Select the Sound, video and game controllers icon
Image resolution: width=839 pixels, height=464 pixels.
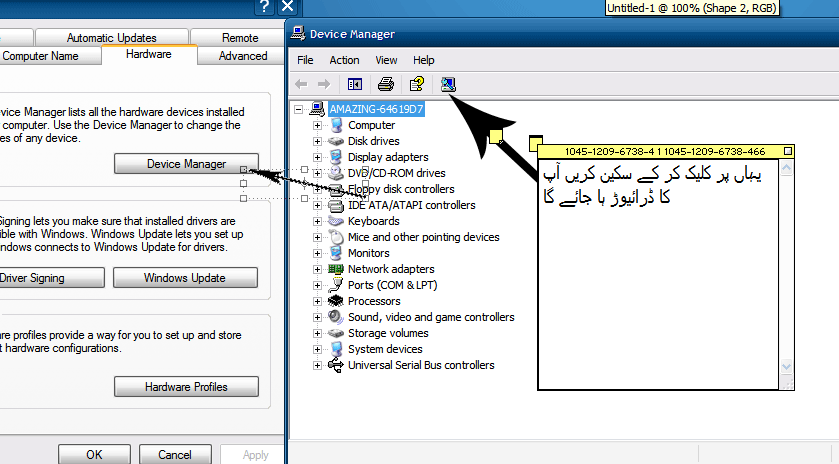coord(336,317)
